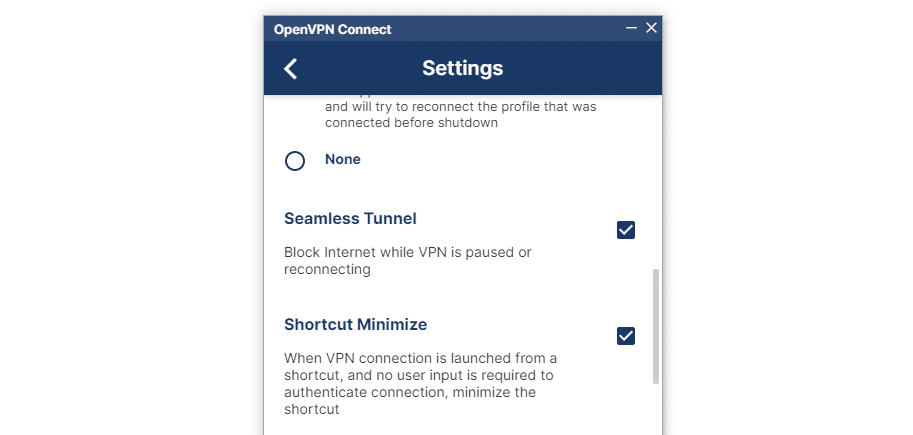Click the Shortcut Minimize heading
The image size is (913, 435).
click(x=355, y=325)
